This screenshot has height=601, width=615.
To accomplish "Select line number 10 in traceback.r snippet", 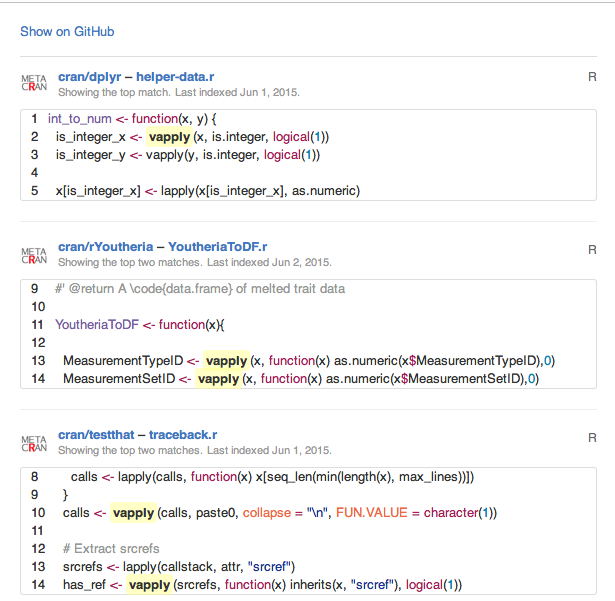I will (36, 513).
